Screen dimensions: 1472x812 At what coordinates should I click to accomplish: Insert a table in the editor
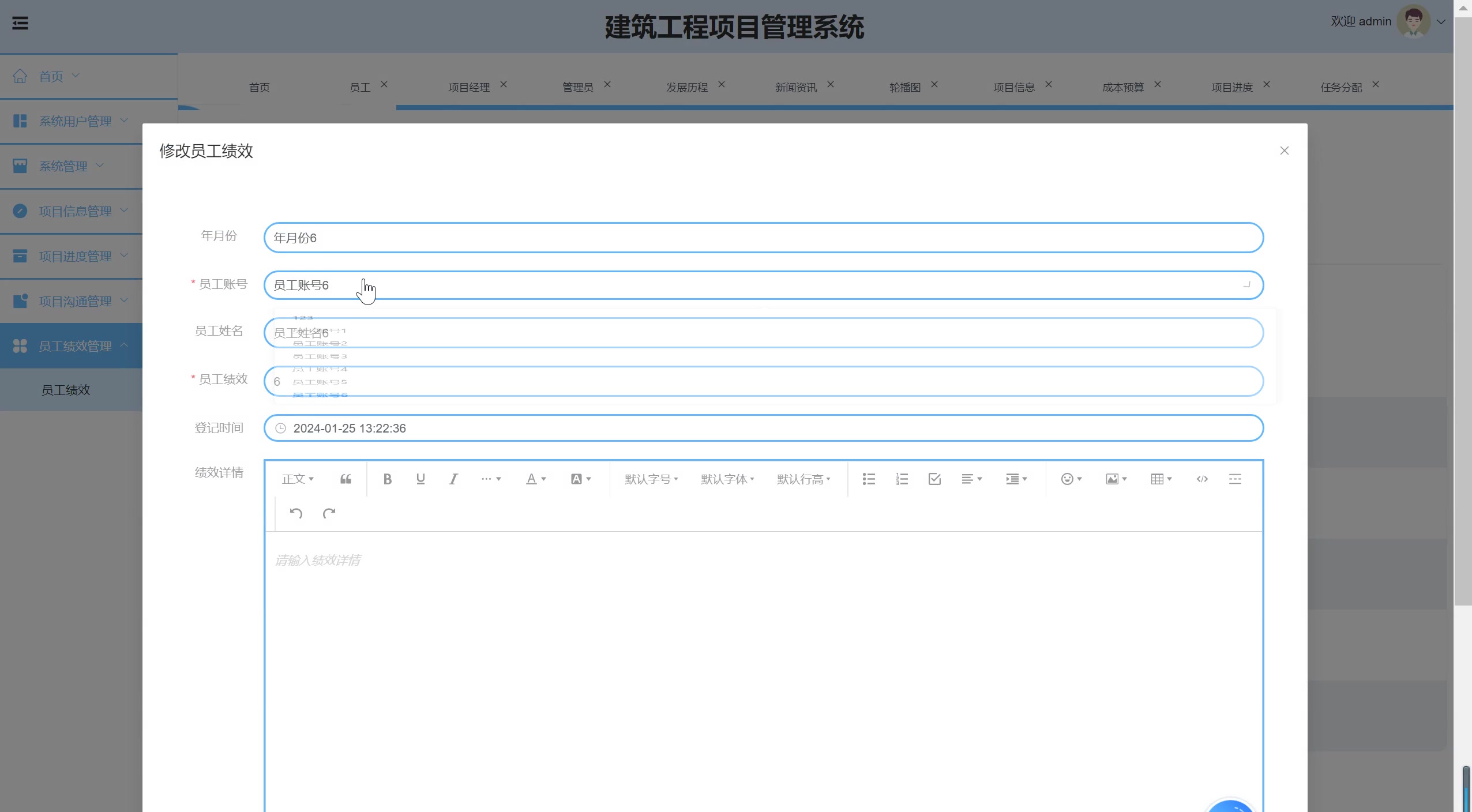coord(1158,479)
